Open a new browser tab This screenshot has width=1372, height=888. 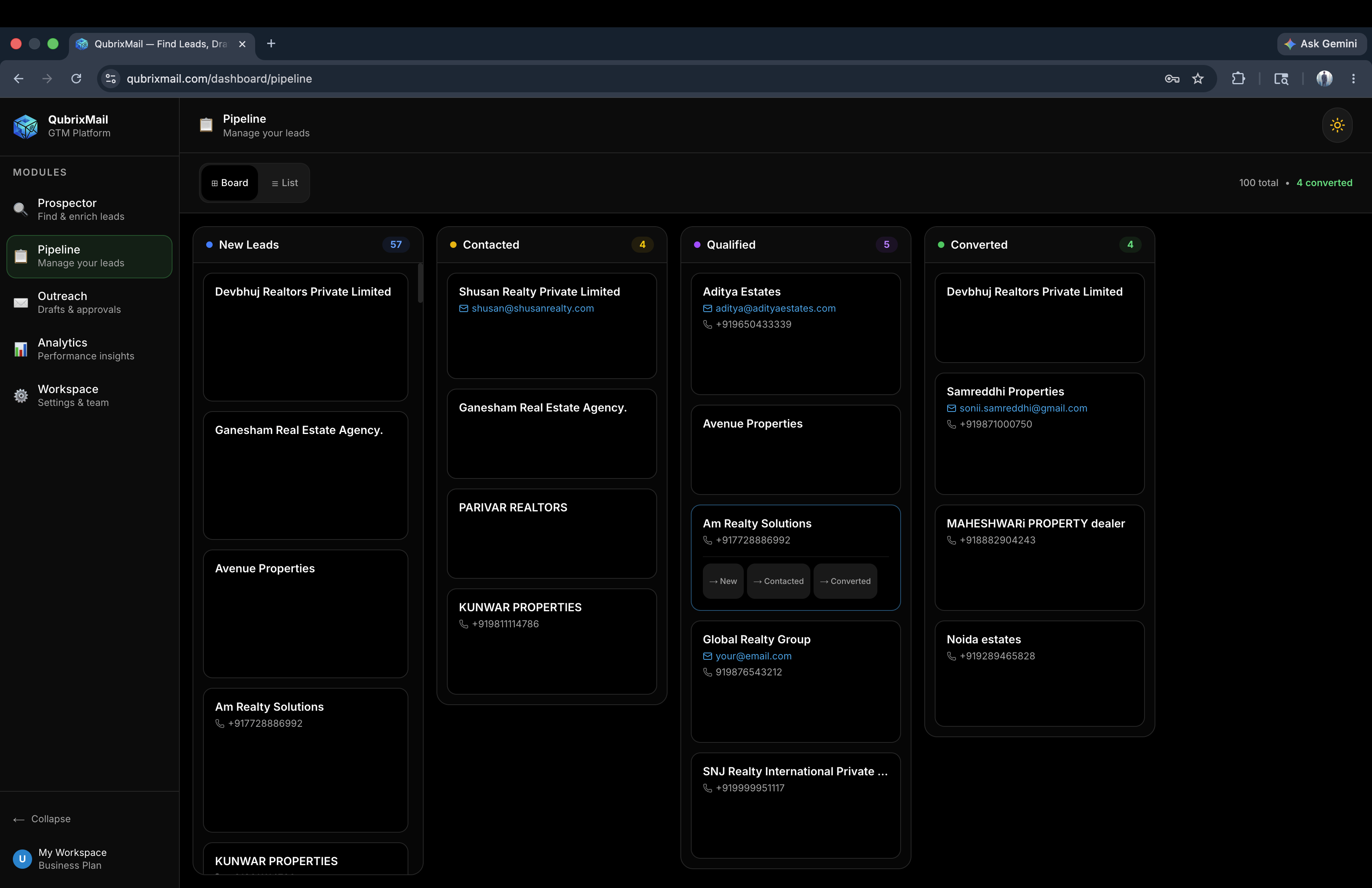tap(271, 44)
